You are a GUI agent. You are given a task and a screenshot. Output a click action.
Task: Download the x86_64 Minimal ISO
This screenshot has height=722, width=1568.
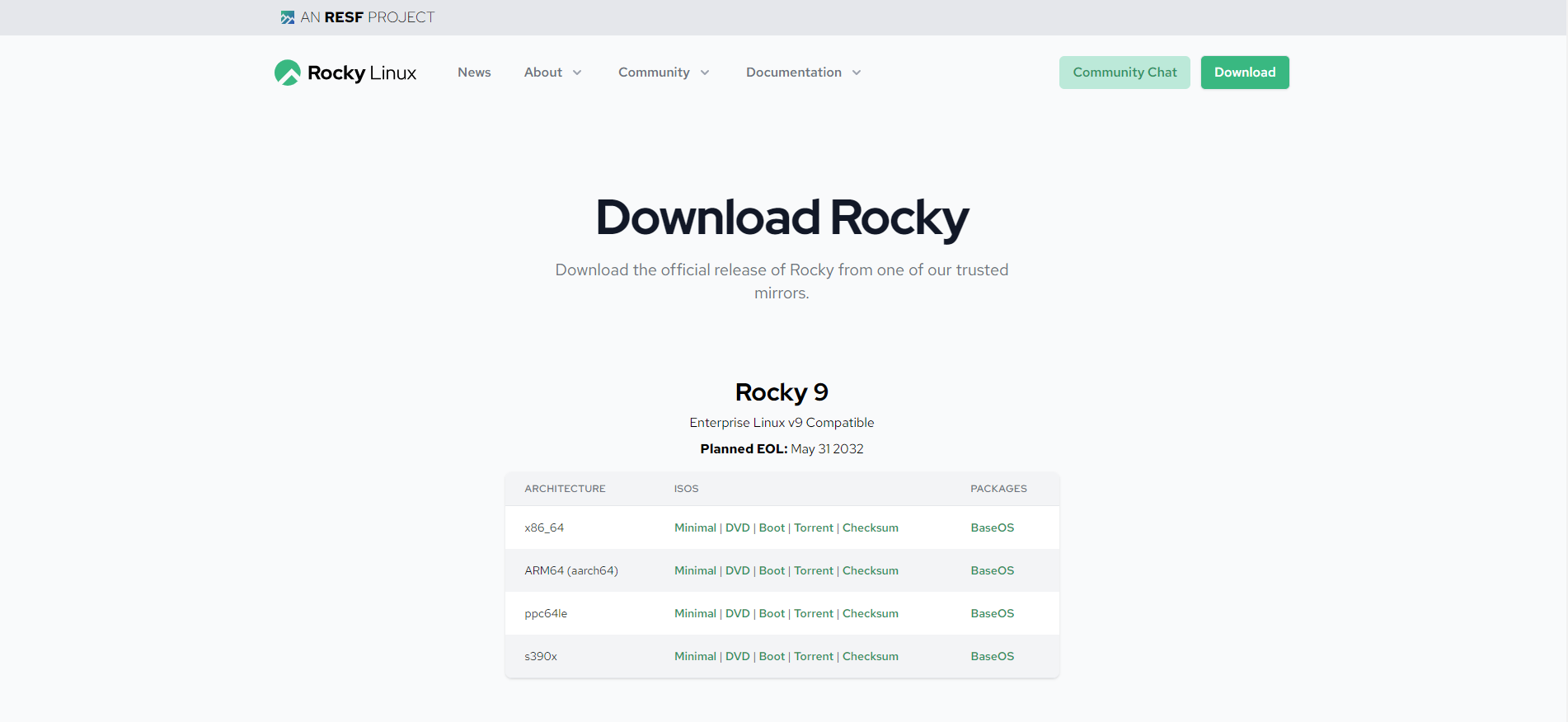point(695,527)
